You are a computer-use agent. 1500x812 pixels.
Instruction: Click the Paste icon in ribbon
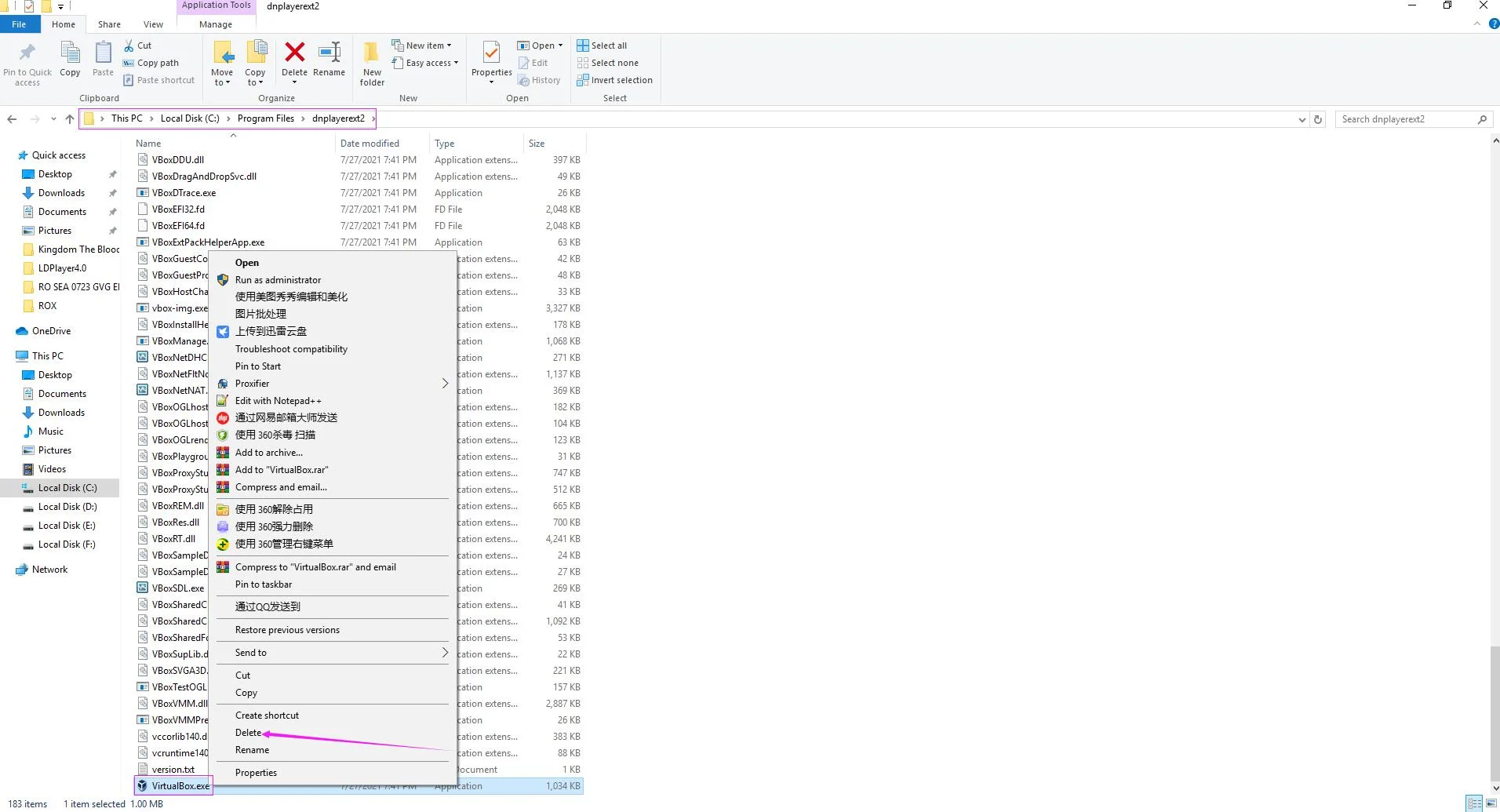(103, 53)
